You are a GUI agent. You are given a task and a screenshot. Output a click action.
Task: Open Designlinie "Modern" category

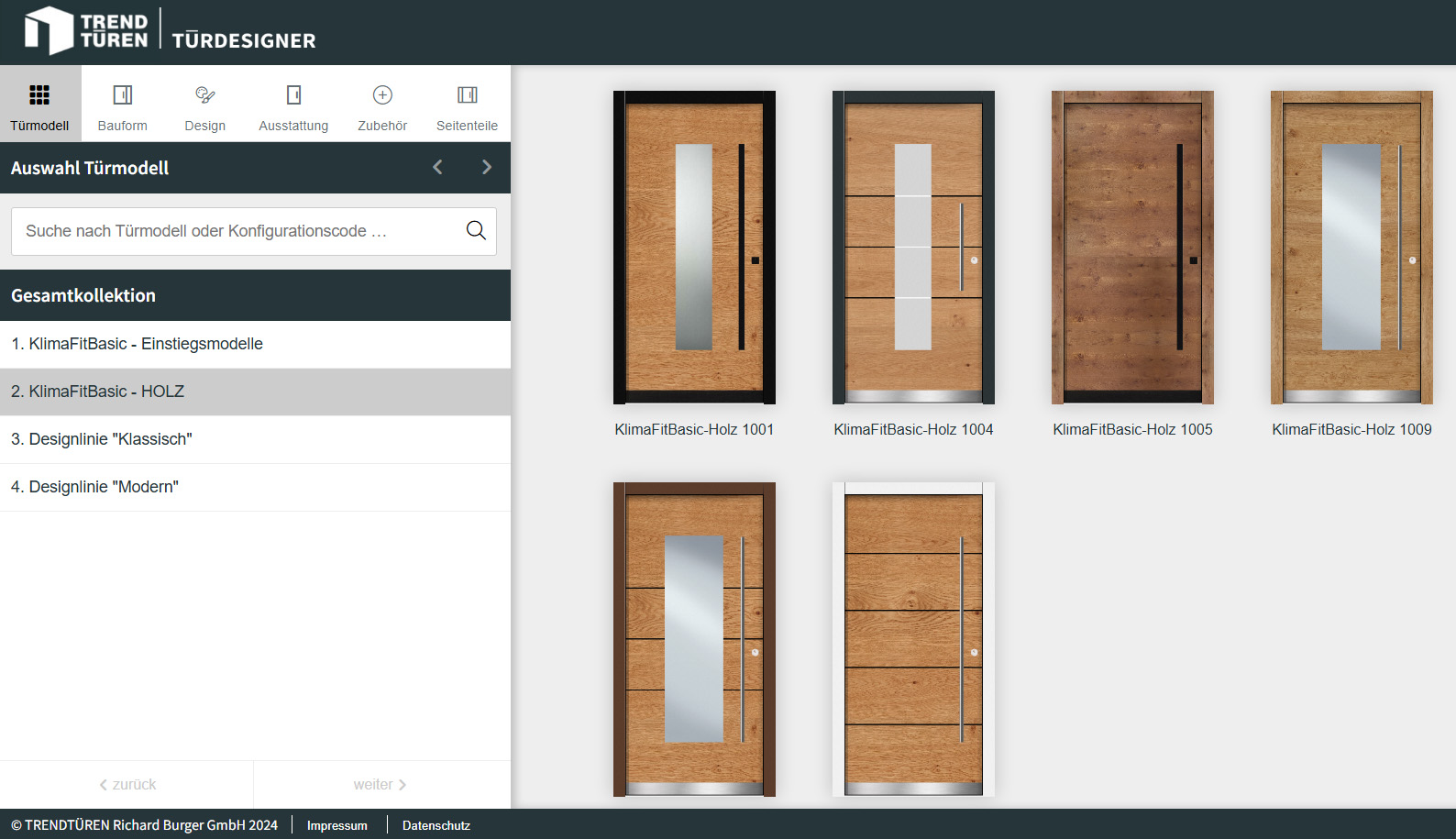point(94,487)
